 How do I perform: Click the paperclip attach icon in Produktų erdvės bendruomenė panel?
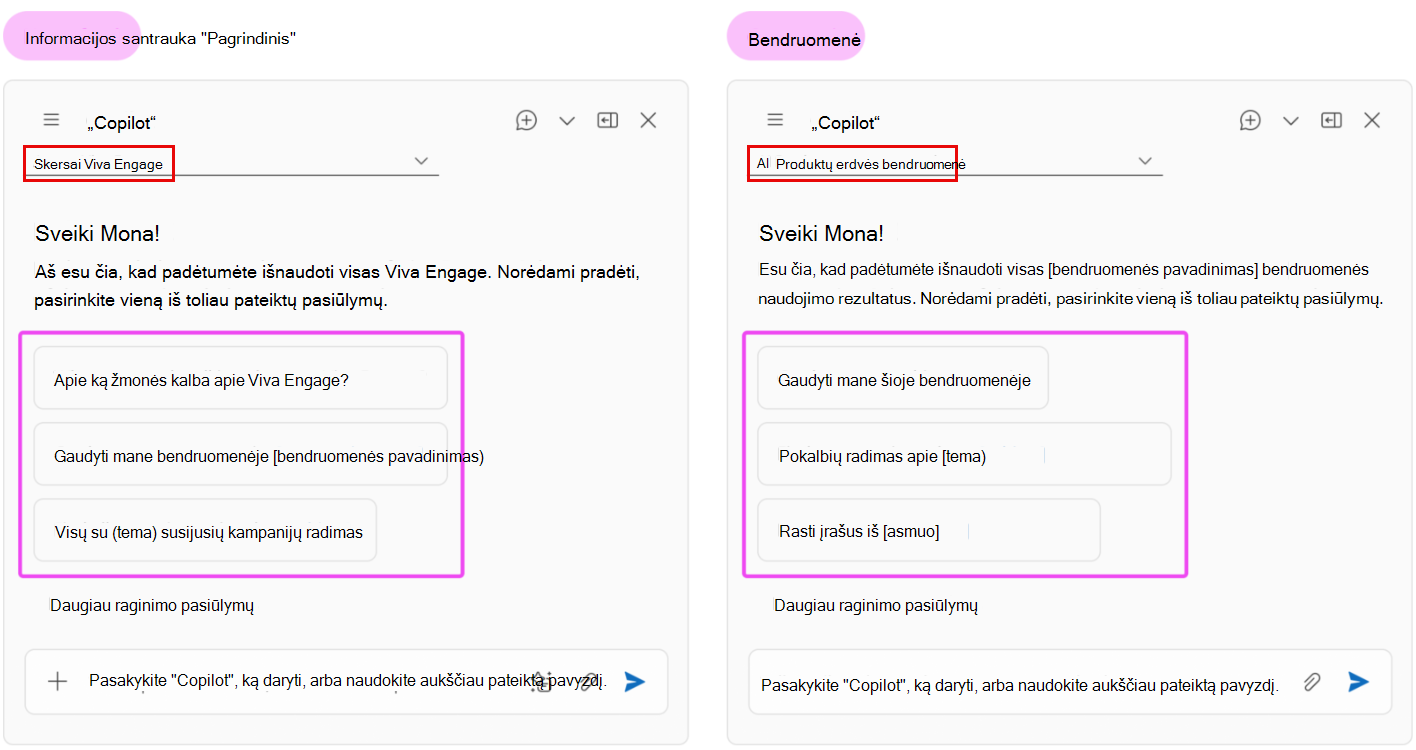[x=1312, y=682]
